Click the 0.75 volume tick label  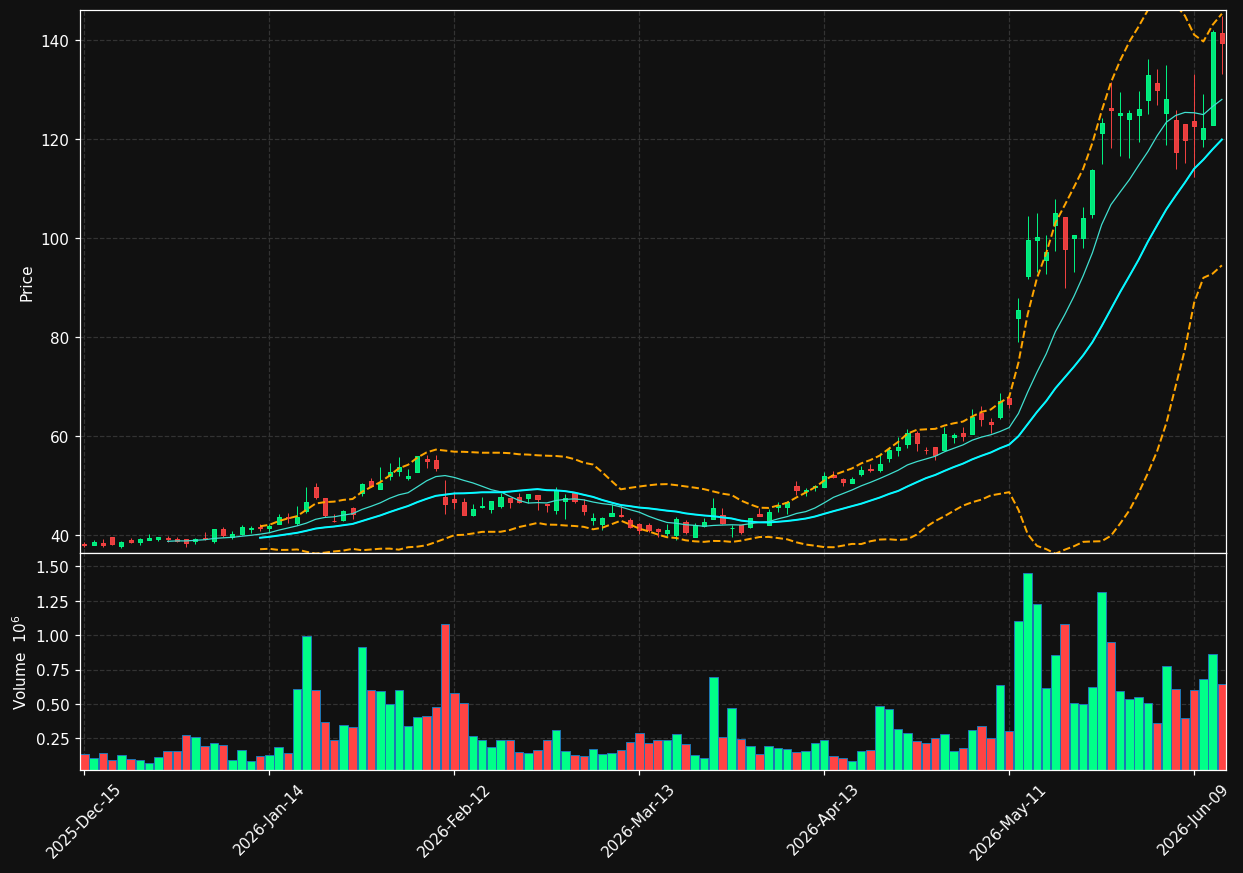[54, 671]
